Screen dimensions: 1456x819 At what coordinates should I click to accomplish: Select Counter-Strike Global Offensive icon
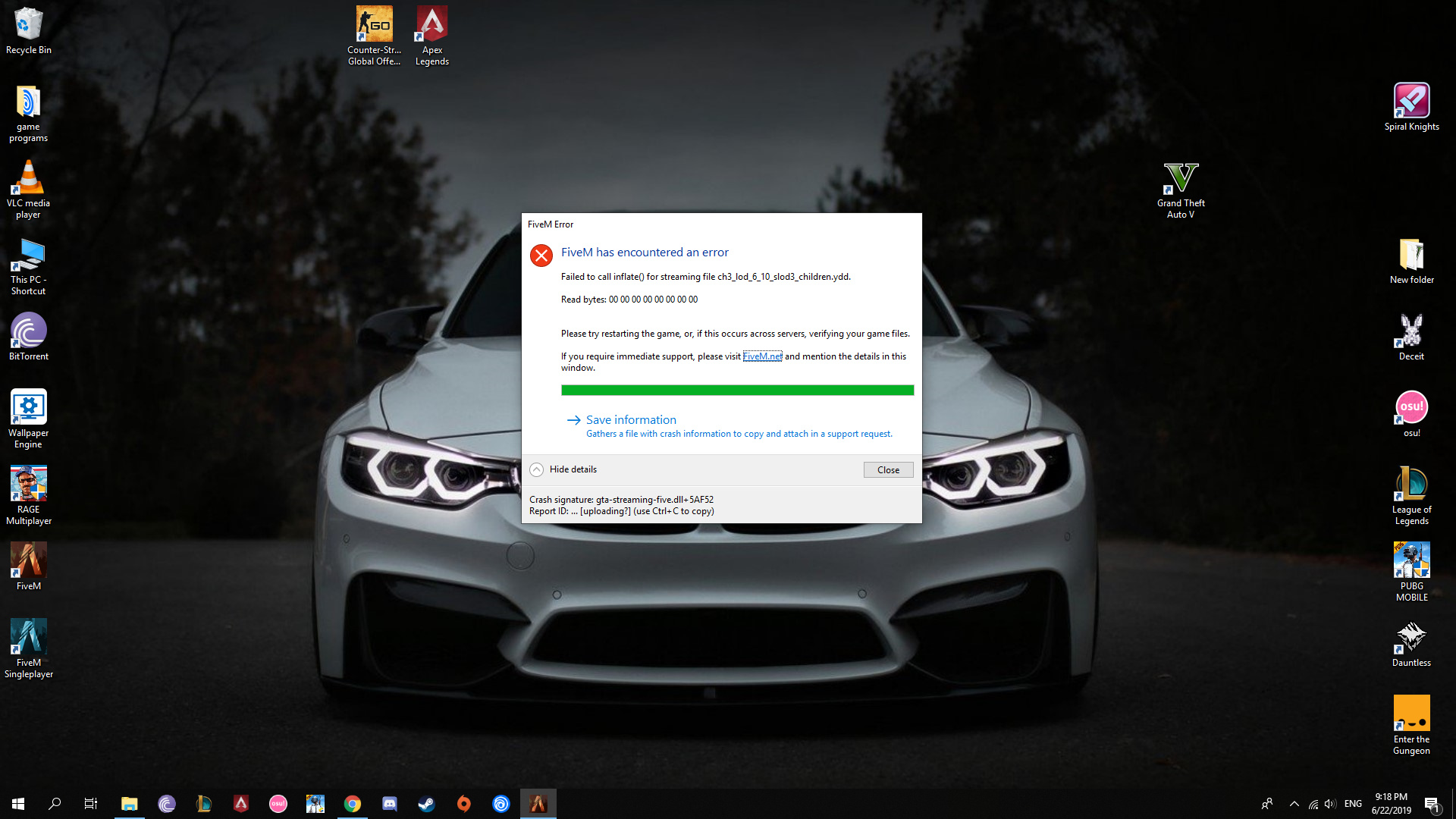point(374,36)
